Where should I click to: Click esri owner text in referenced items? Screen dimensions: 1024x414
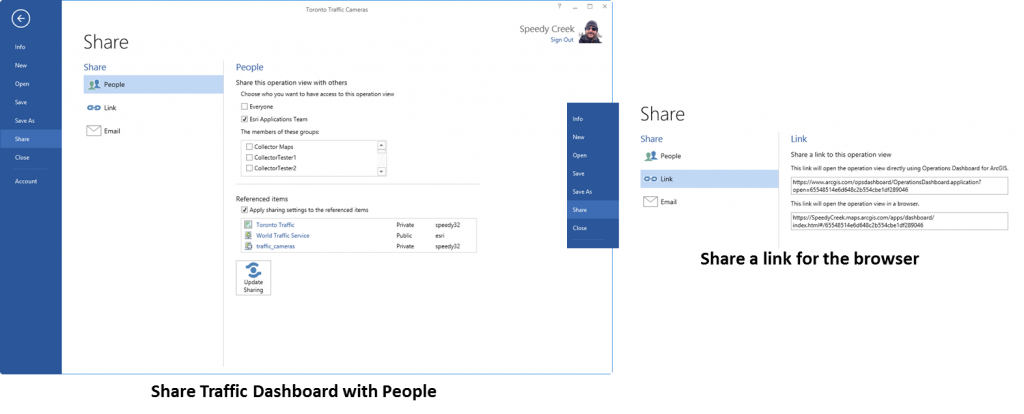[441, 235]
